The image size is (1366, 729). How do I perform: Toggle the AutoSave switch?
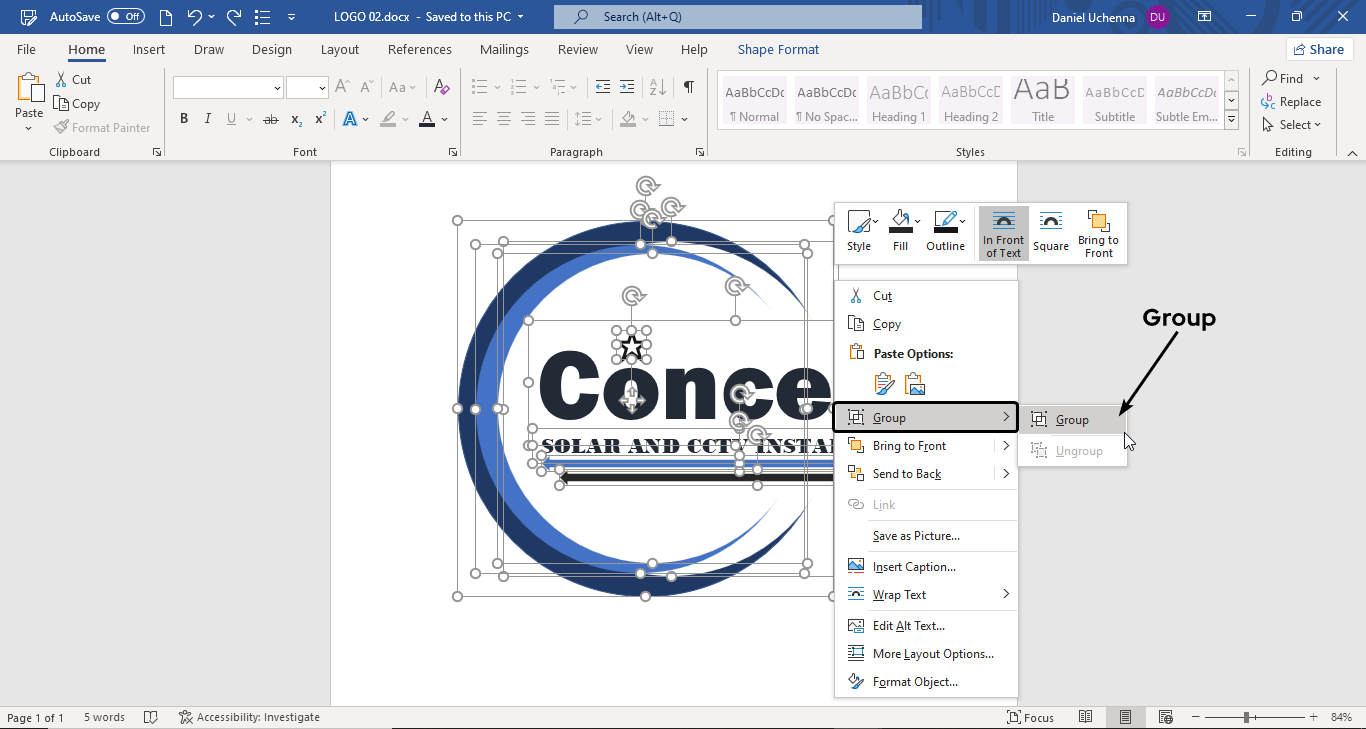[126, 17]
